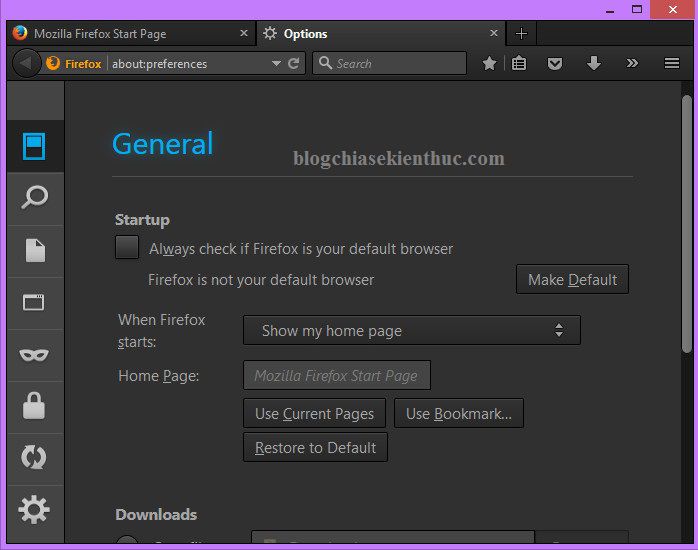The height and width of the screenshot is (550, 698).
Task: Open the hamburger menu
Action: (672, 63)
